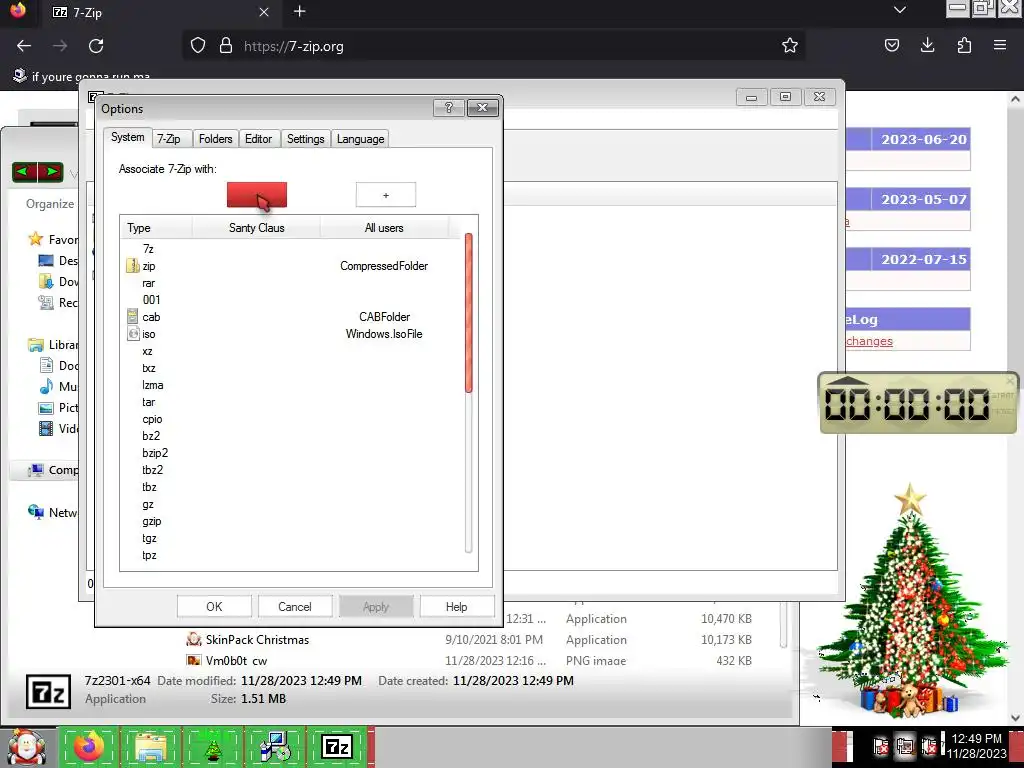Go back with Explorer green left arrow
Viewport: 1024px width, 768px height.
(x=25, y=172)
